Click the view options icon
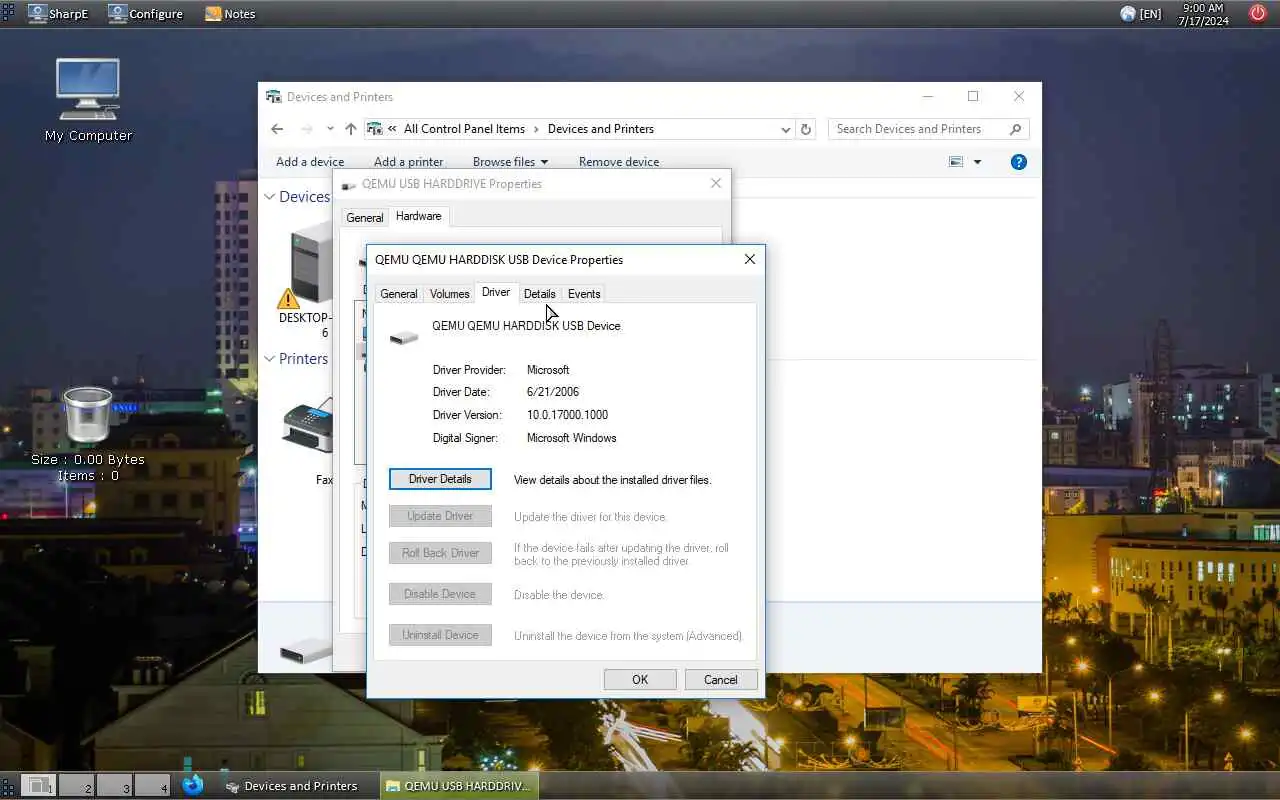The width and height of the screenshot is (1280, 800). click(x=956, y=162)
